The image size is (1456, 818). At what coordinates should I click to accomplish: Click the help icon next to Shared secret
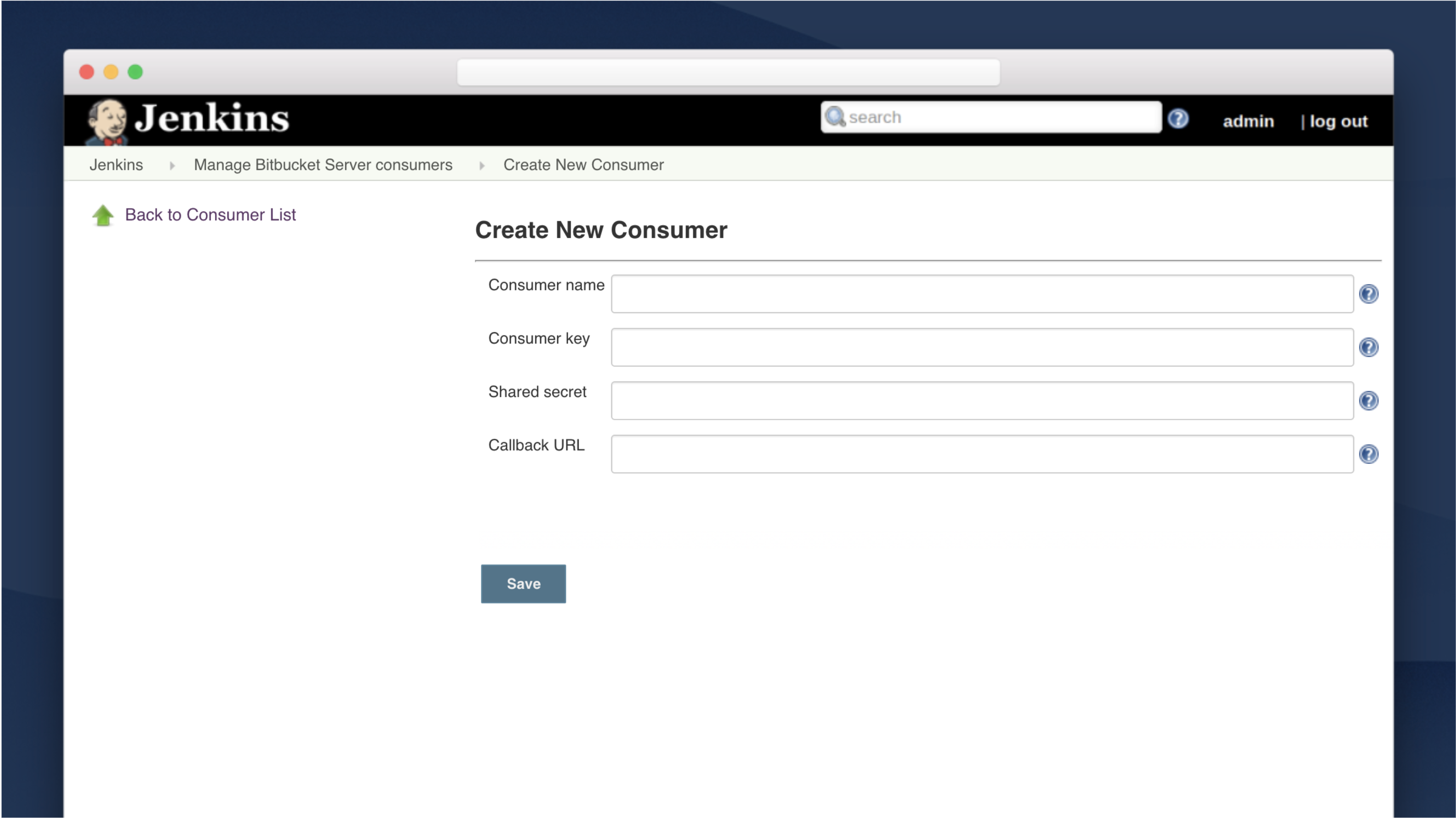pos(1369,400)
